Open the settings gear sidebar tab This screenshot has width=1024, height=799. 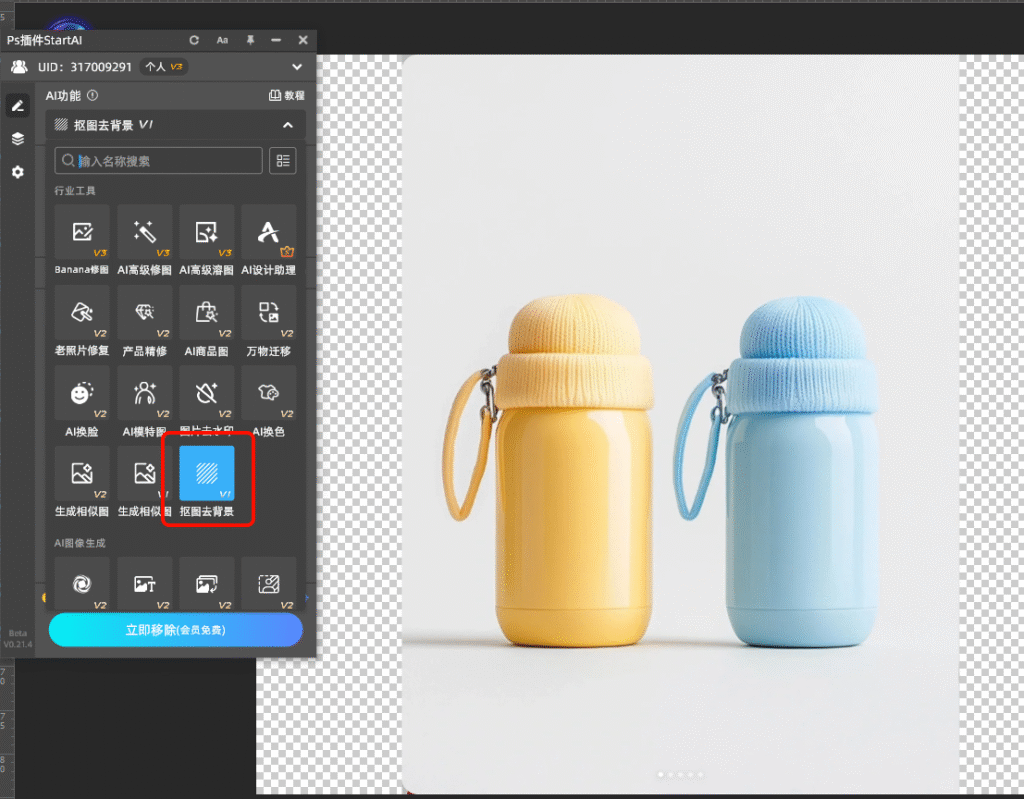[x=17, y=172]
